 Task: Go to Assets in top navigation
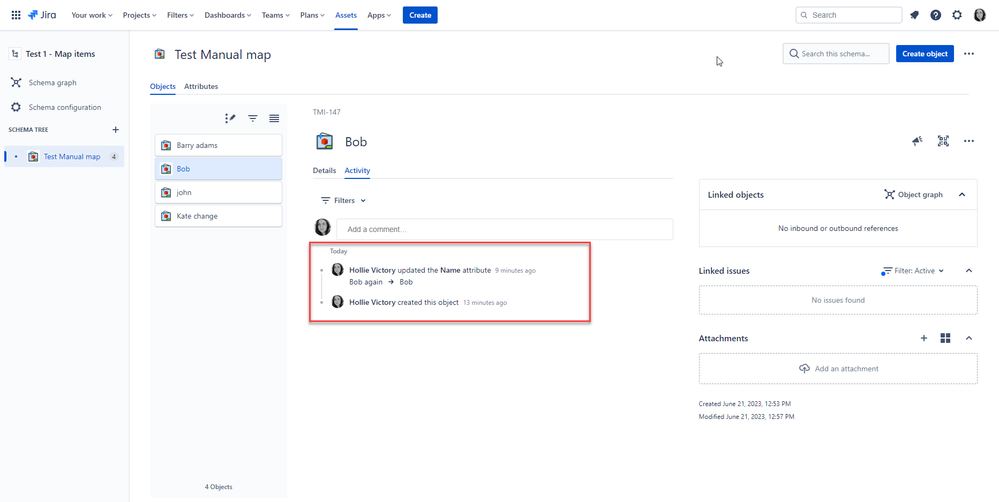coord(346,15)
